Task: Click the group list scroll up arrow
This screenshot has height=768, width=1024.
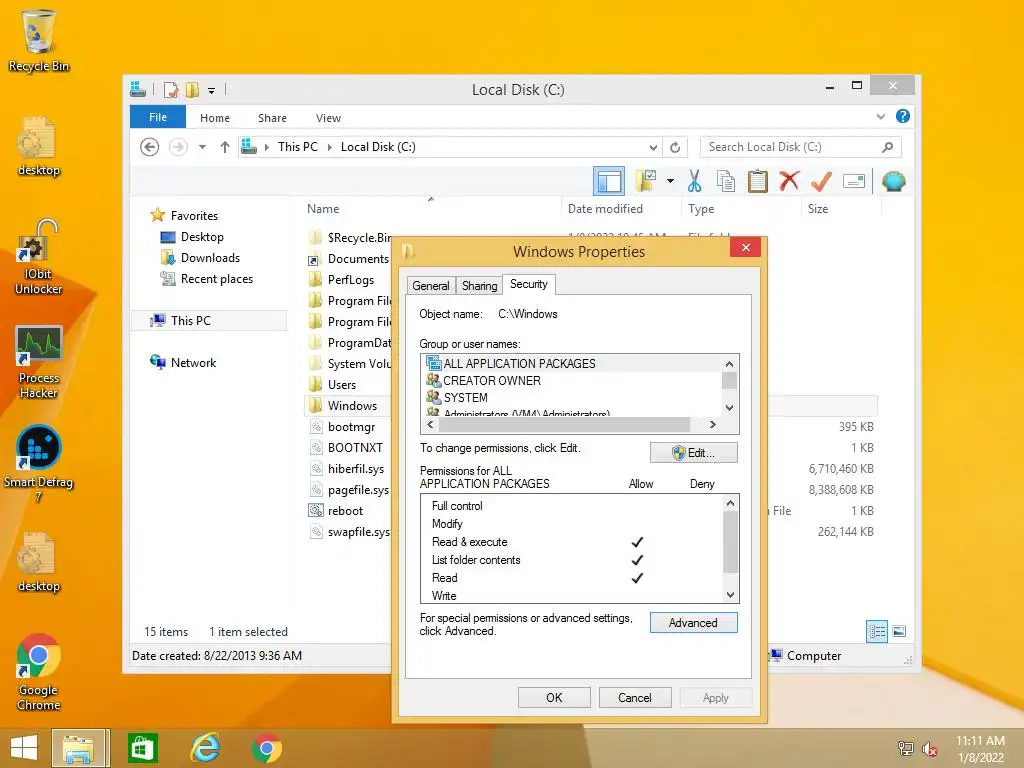Action: (729, 364)
